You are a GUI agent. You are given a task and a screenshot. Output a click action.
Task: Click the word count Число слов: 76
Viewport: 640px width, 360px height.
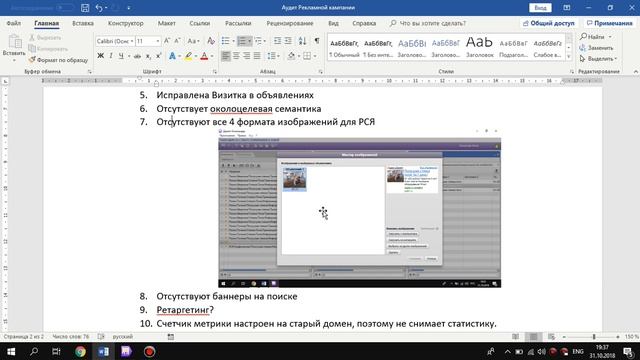71,337
